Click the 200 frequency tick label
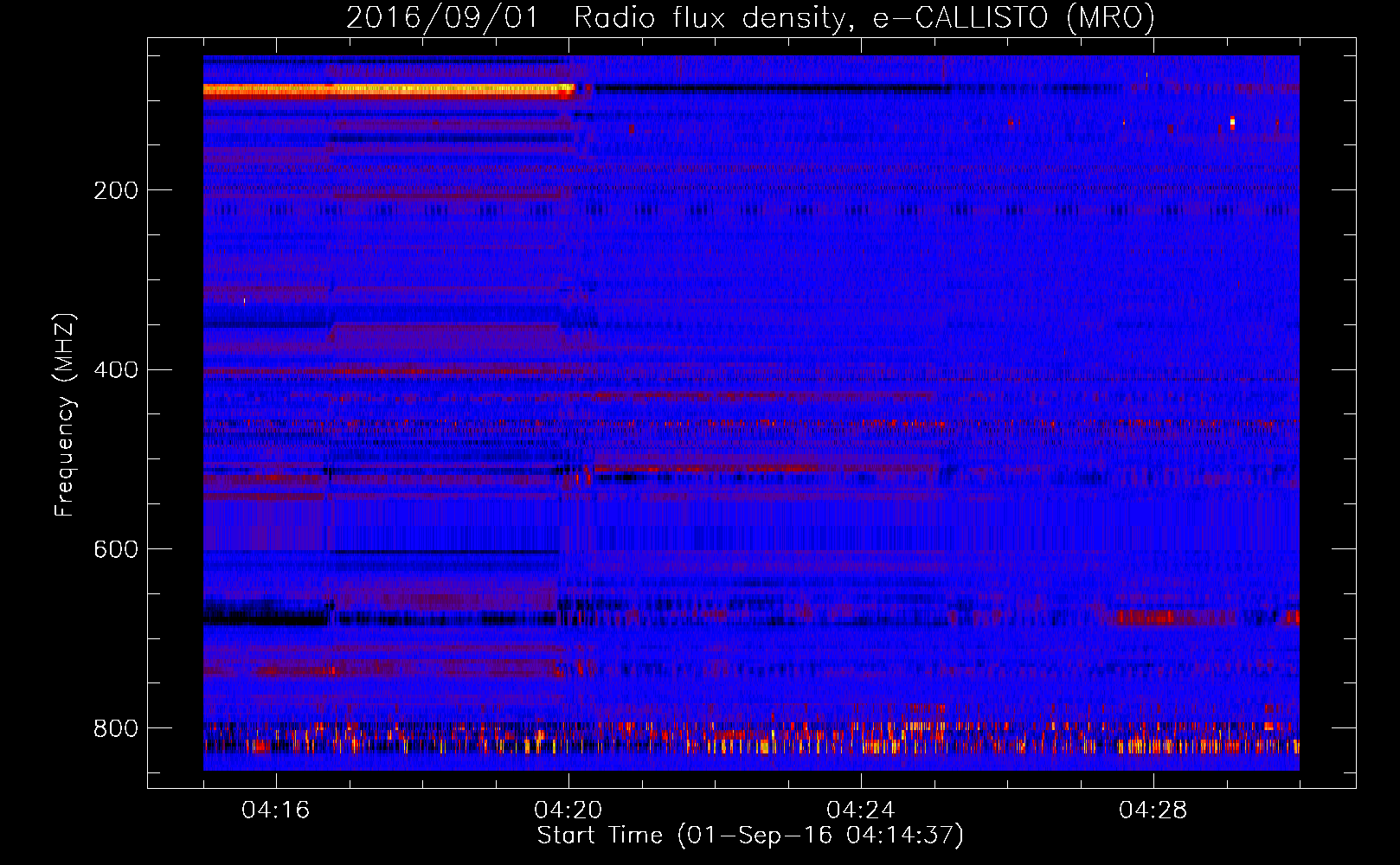The image size is (1400, 865). click(116, 191)
